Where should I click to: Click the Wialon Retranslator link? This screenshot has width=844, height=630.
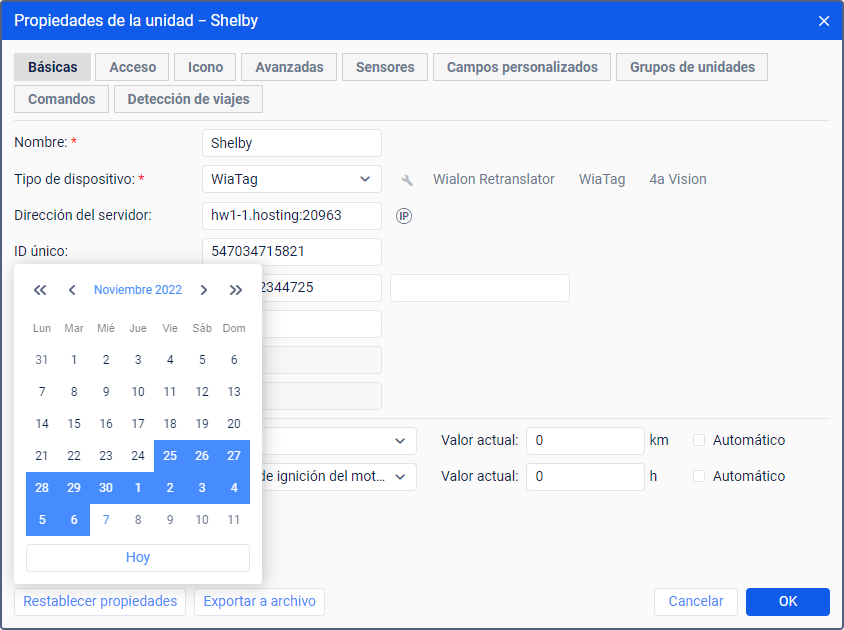494,180
